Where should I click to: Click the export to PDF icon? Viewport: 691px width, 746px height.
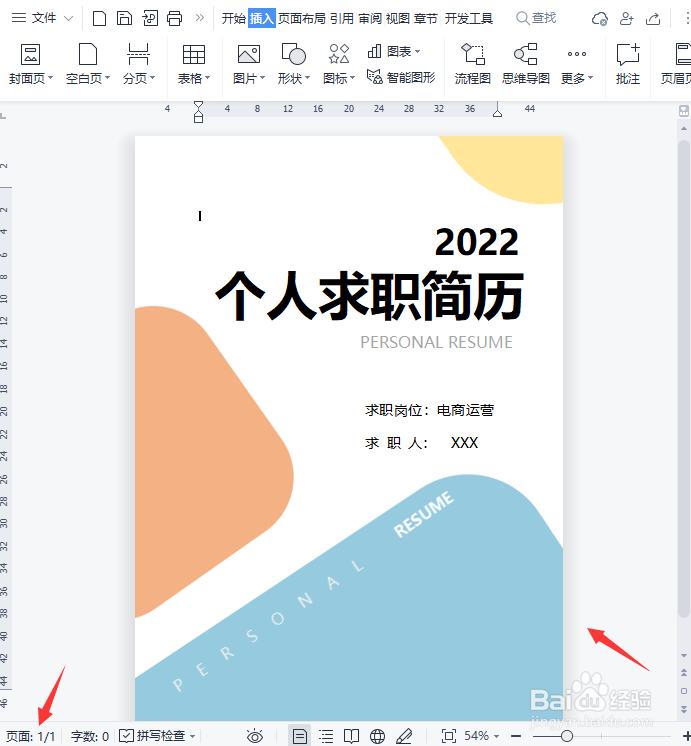150,18
